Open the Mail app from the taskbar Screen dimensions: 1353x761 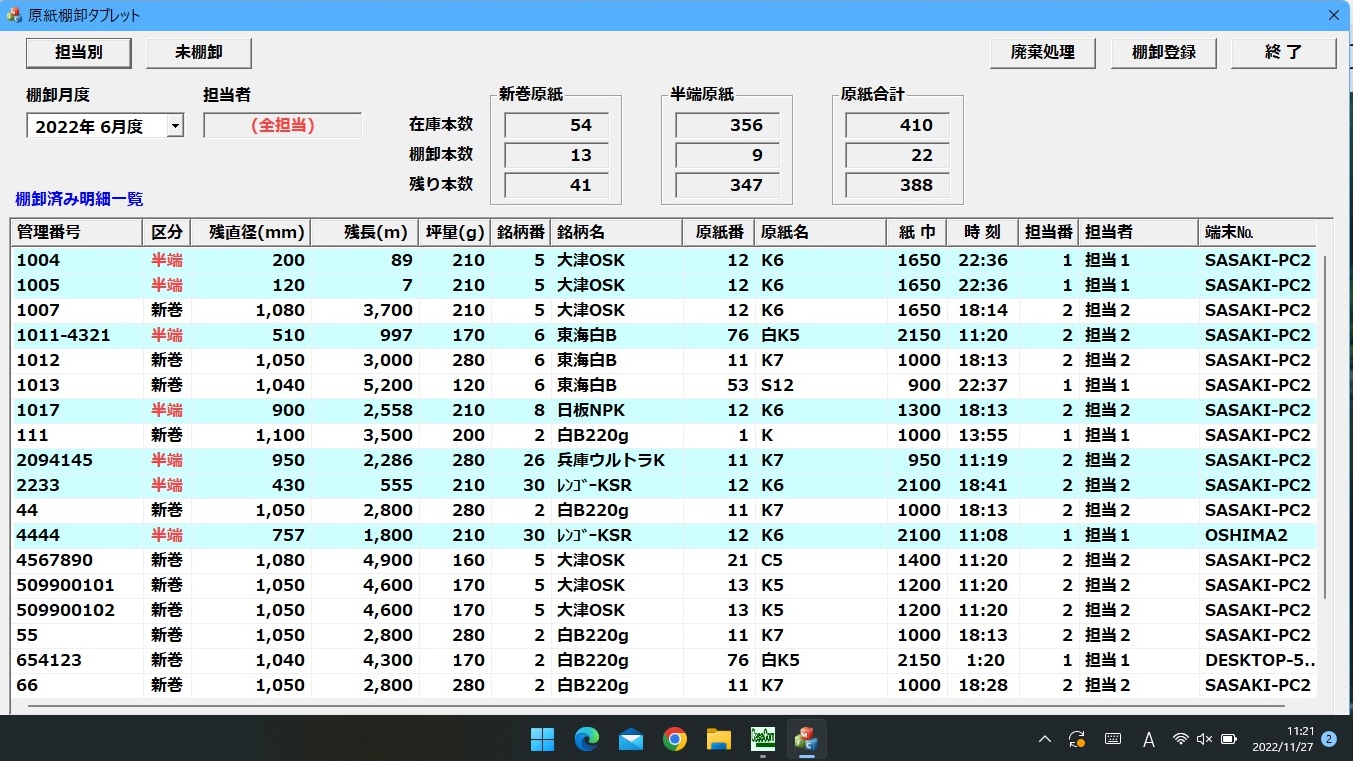click(x=631, y=739)
